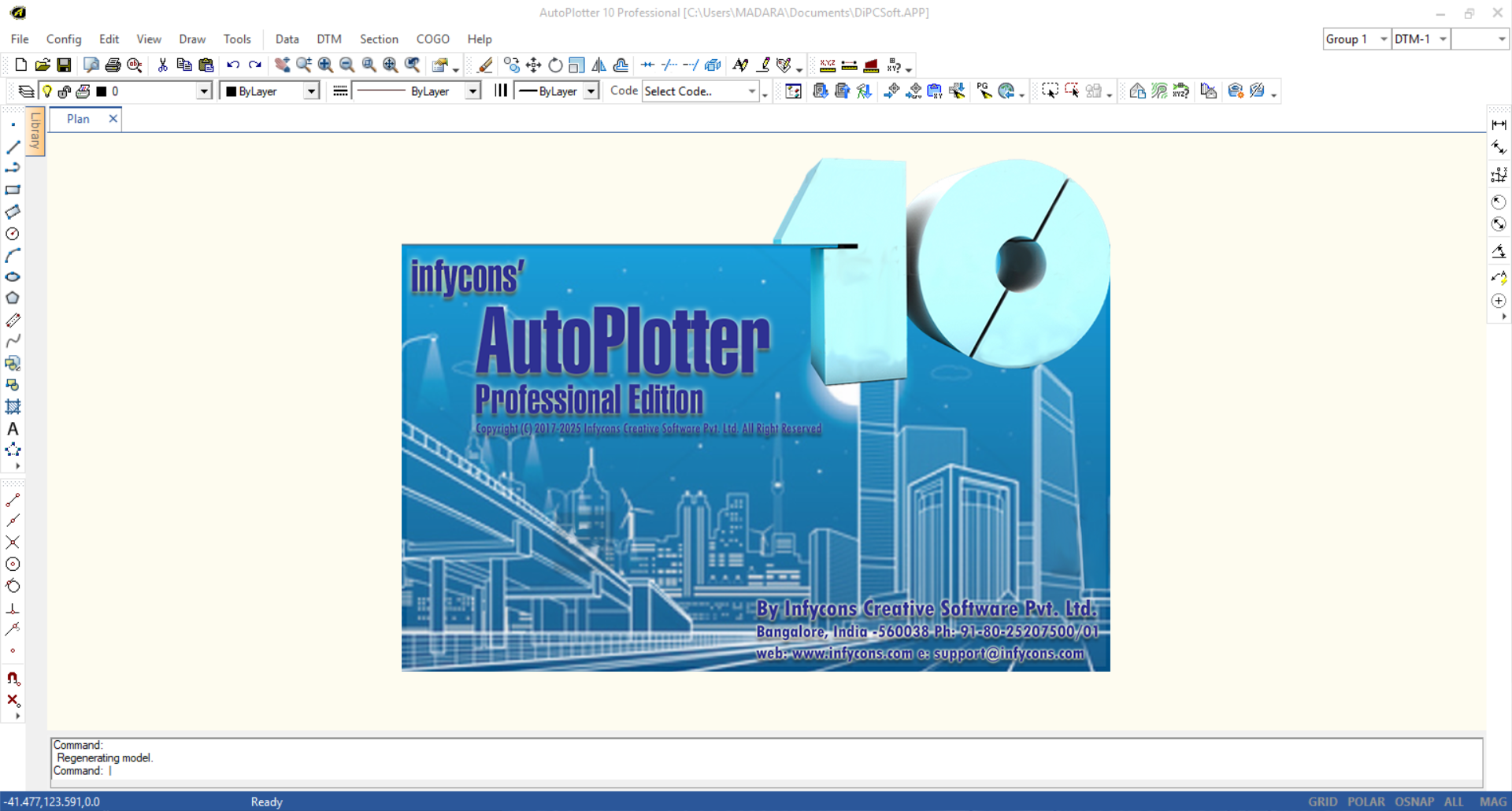Select the Line drawing tool

pyautogui.click(x=13, y=147)
